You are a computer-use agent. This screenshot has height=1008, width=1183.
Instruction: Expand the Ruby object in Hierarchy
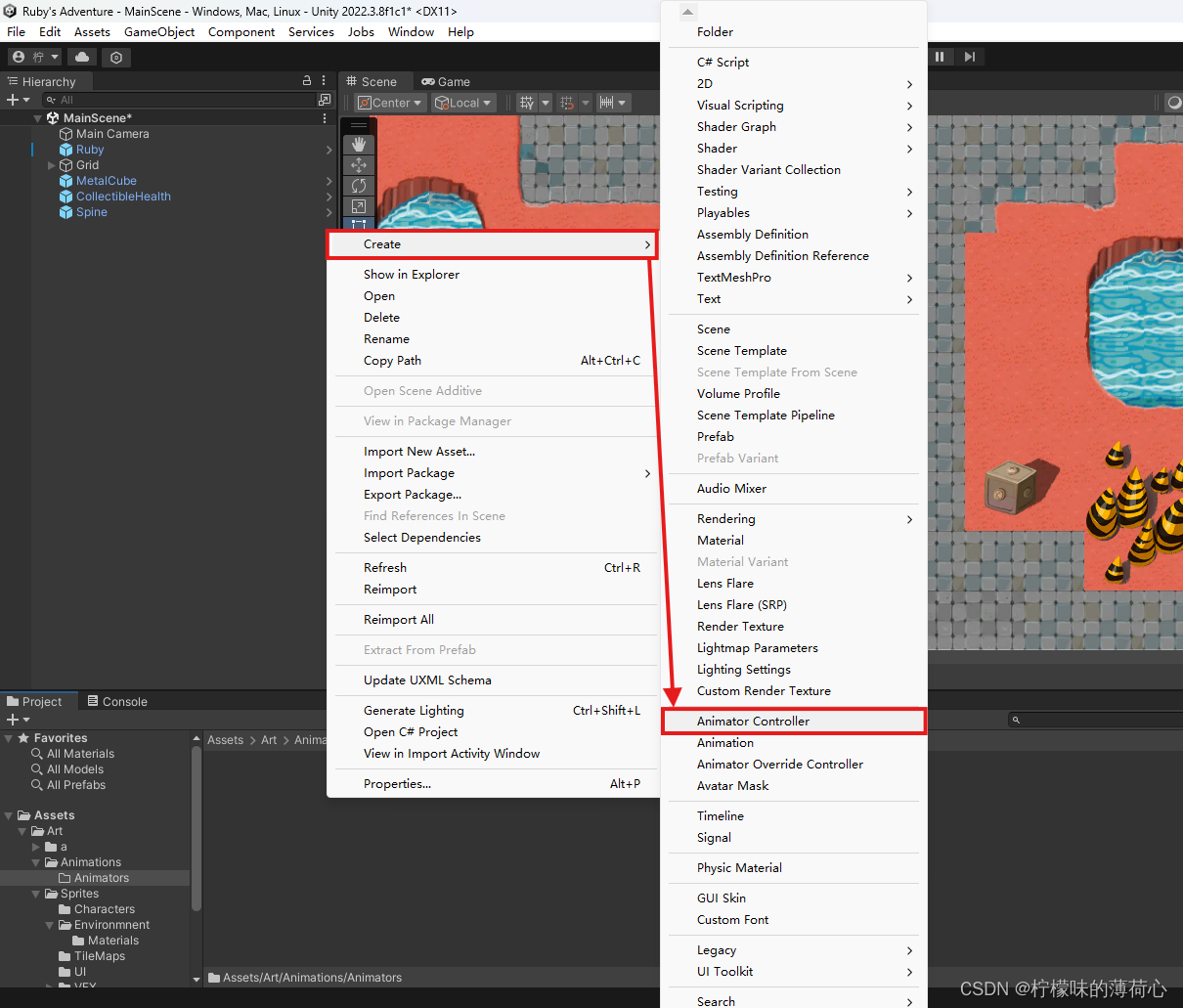coord(50,149)
